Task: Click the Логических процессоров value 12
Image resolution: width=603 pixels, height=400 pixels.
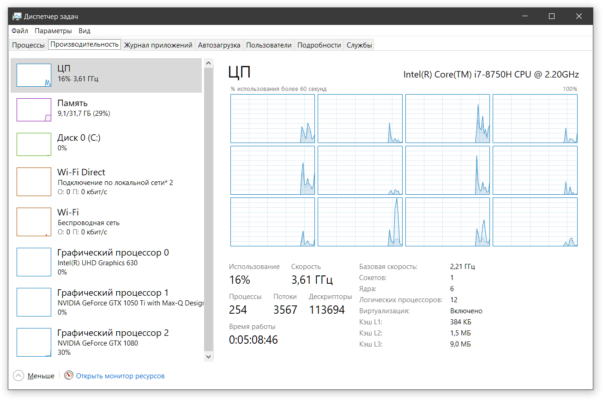Action: click(454, 300)
